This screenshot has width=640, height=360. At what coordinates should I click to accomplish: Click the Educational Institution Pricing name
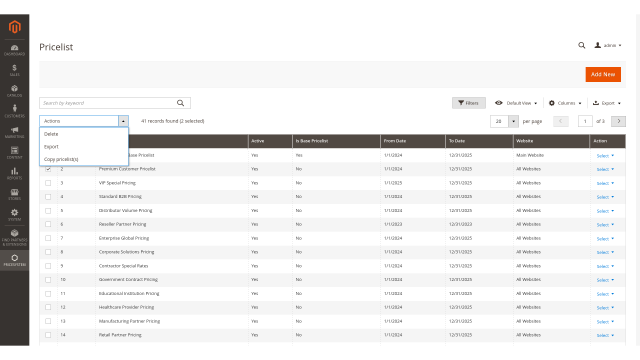(129, 293)
